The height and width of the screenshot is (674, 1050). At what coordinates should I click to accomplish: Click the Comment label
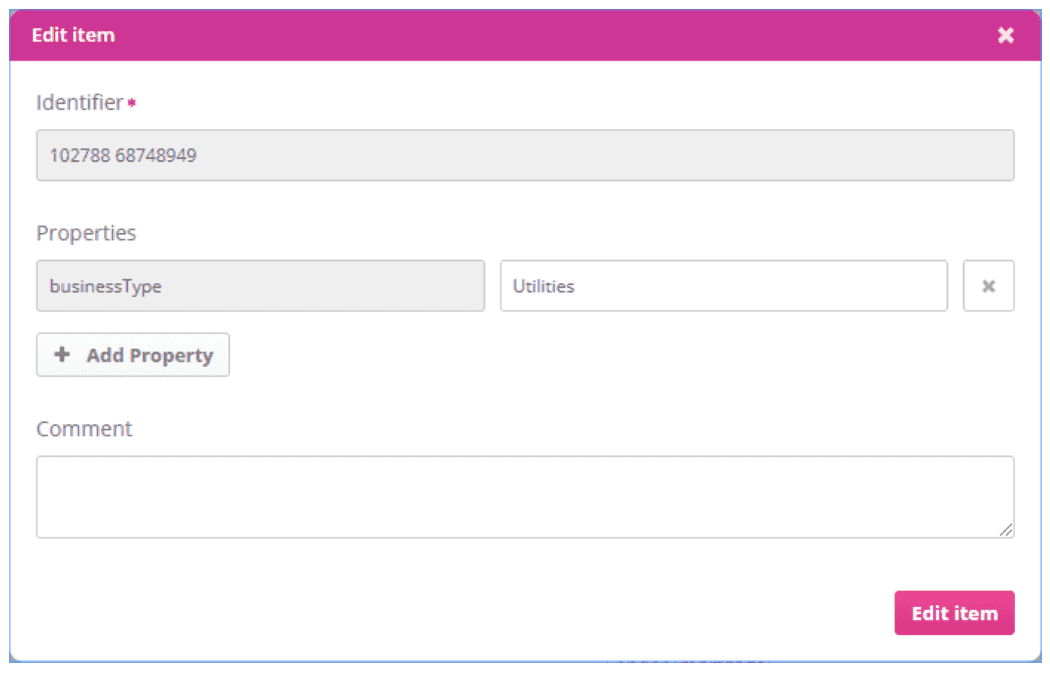coord(84,428)
